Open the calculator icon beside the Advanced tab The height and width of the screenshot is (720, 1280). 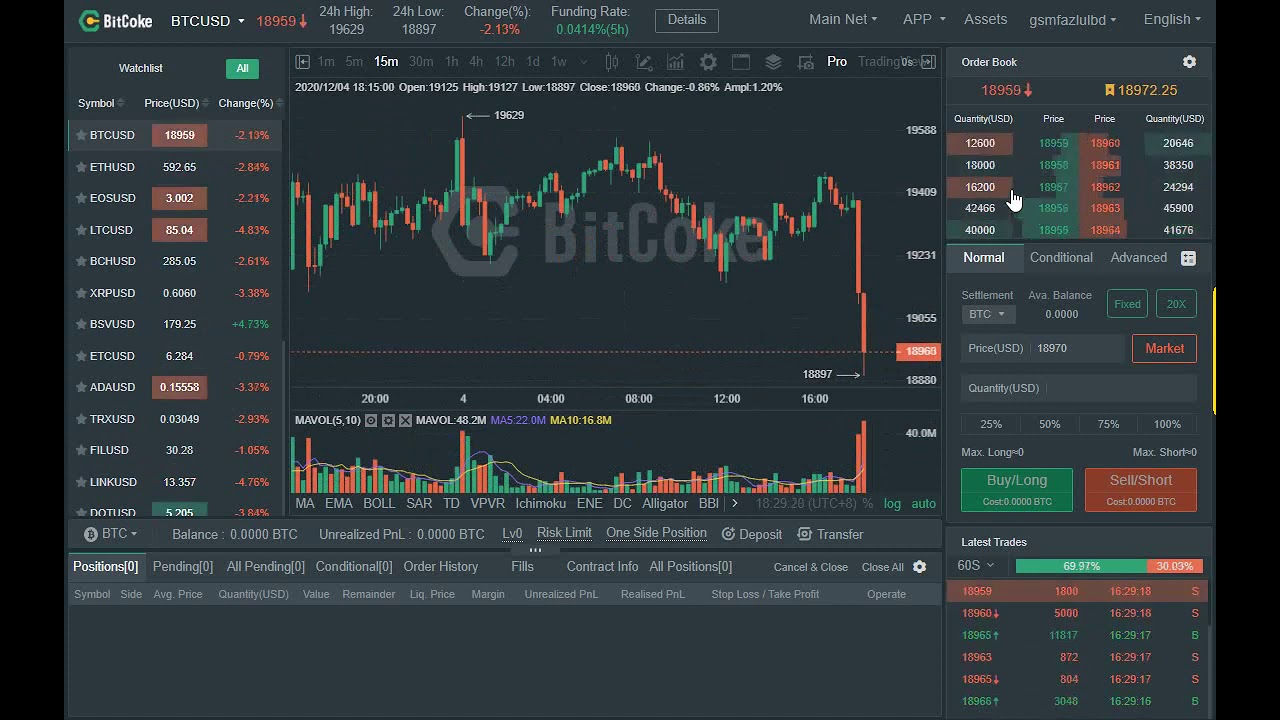click(x=1188, y=258)
